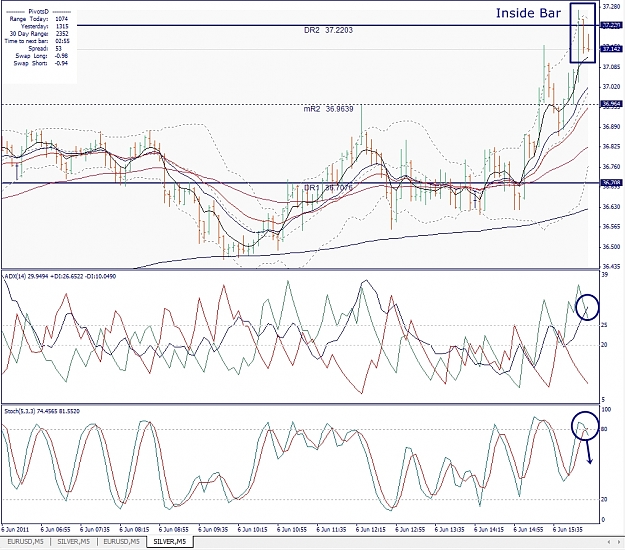Viewport: 625px width, 550px height.
Task: Click the 6 Jun 06:55 time axis label
Action: 55,530
